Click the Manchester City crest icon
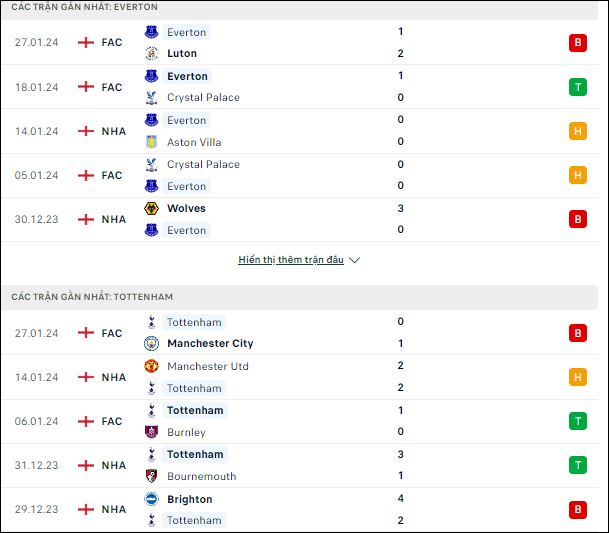Screen dimensions: 609x533 151,343
